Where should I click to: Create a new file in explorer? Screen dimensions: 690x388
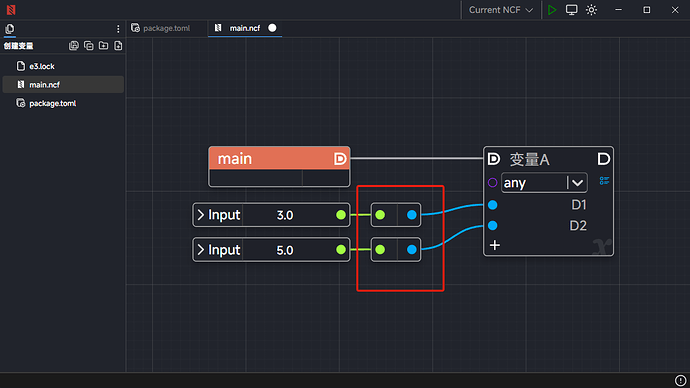pyautogui.click(x=118, y=45)
